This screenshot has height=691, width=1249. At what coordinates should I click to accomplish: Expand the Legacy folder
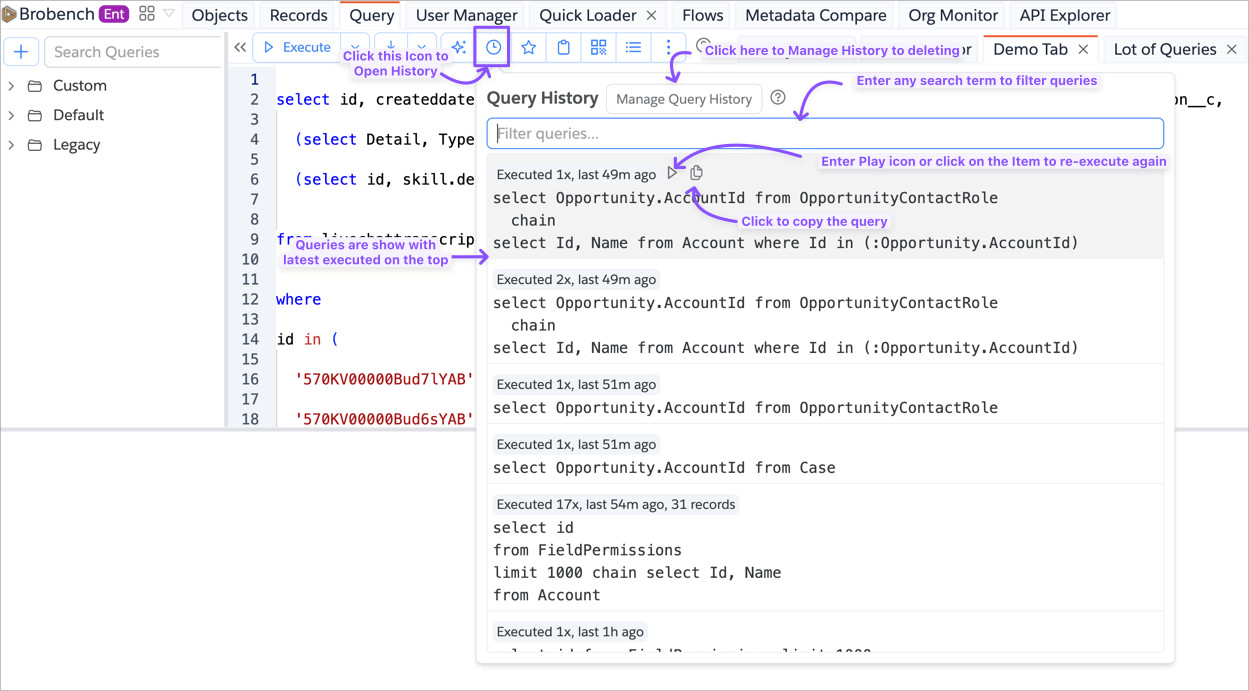coord(12,145)
